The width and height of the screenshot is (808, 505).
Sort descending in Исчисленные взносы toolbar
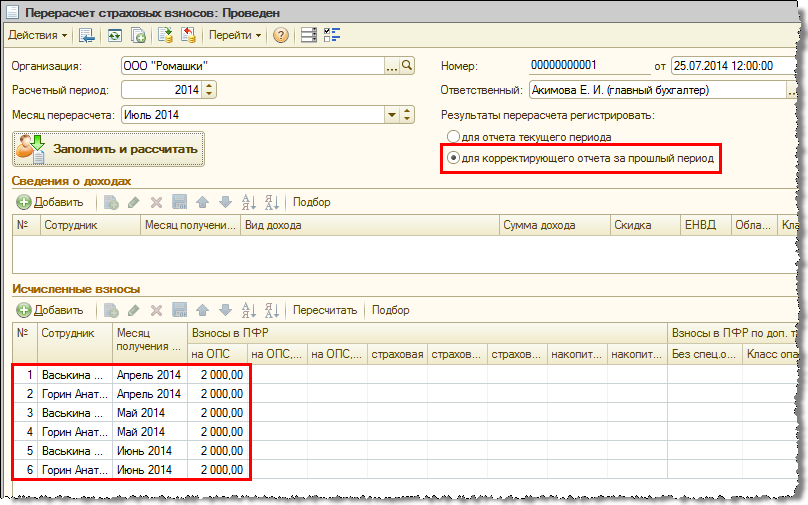273,310
